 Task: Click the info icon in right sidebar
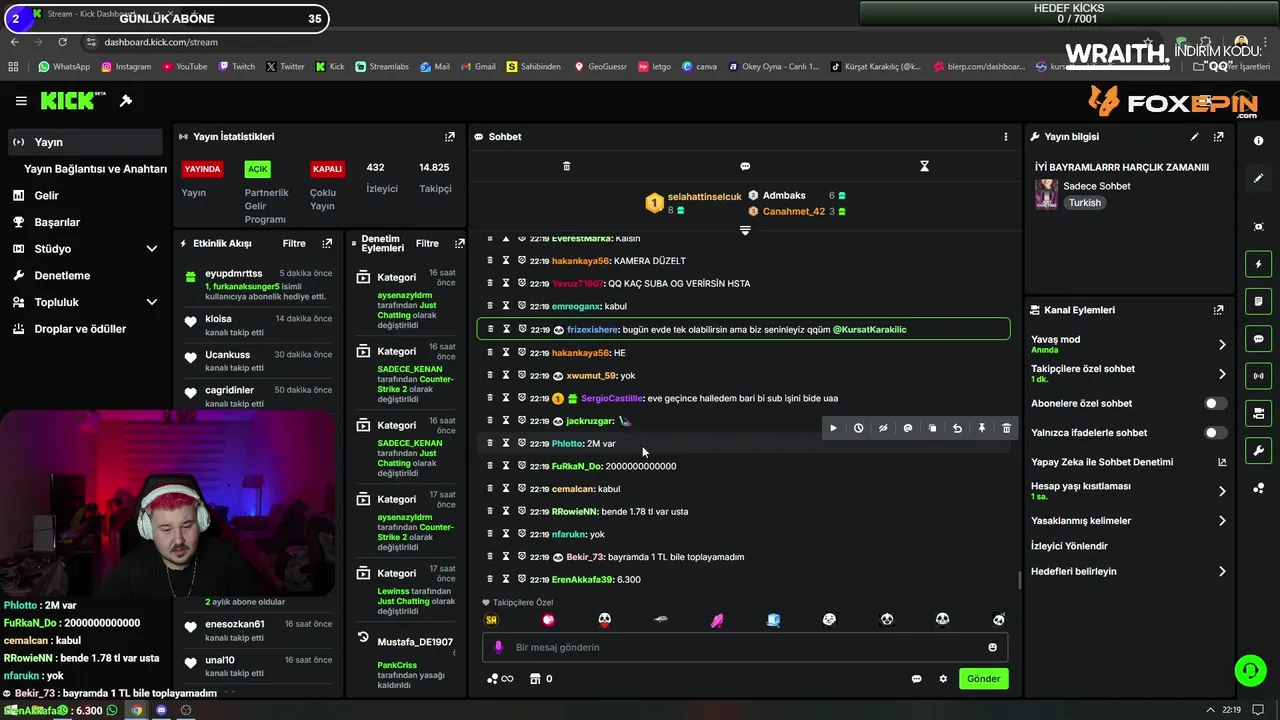(1258, 141)
